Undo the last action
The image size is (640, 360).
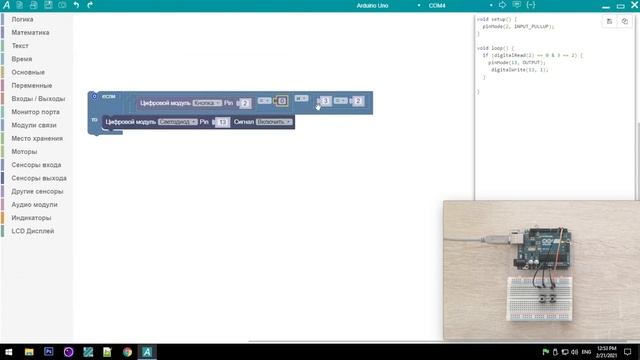[76, 5]
